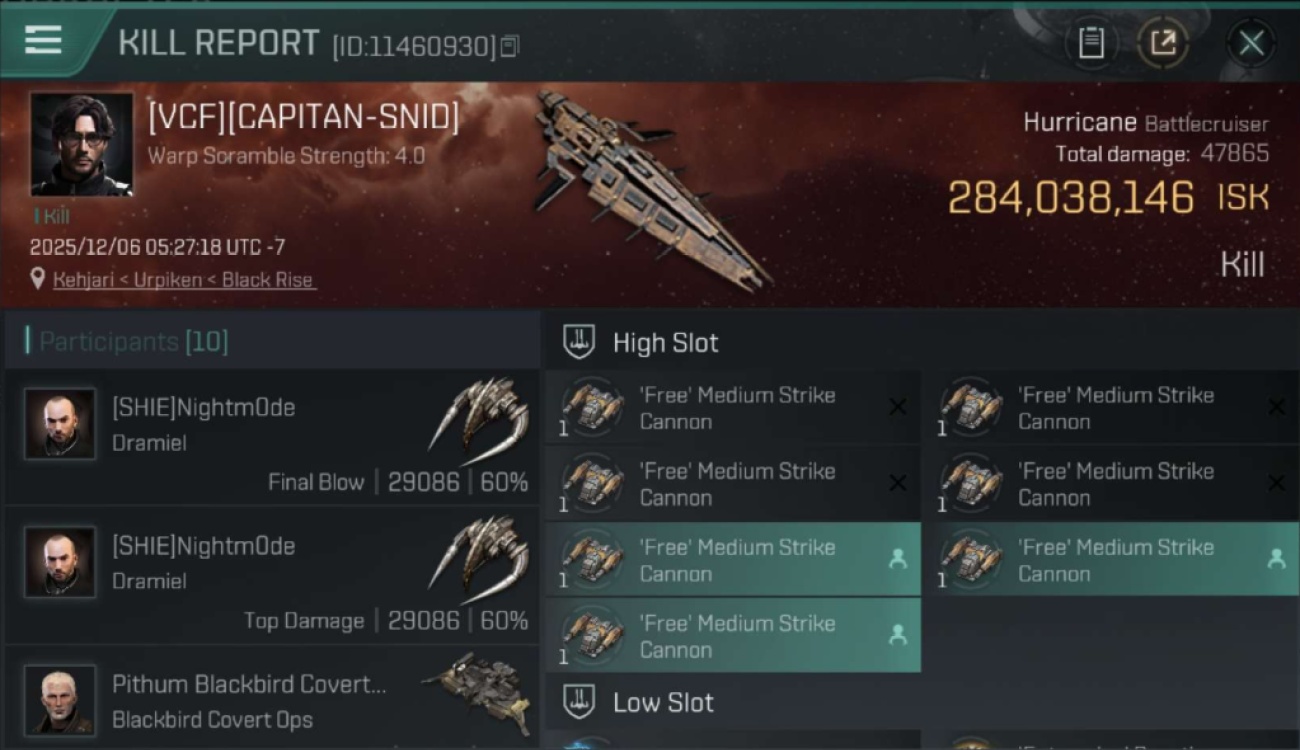Select the Participants [10] tab
The width and height of the screenshot is (1300, 750).
point(134,342)
